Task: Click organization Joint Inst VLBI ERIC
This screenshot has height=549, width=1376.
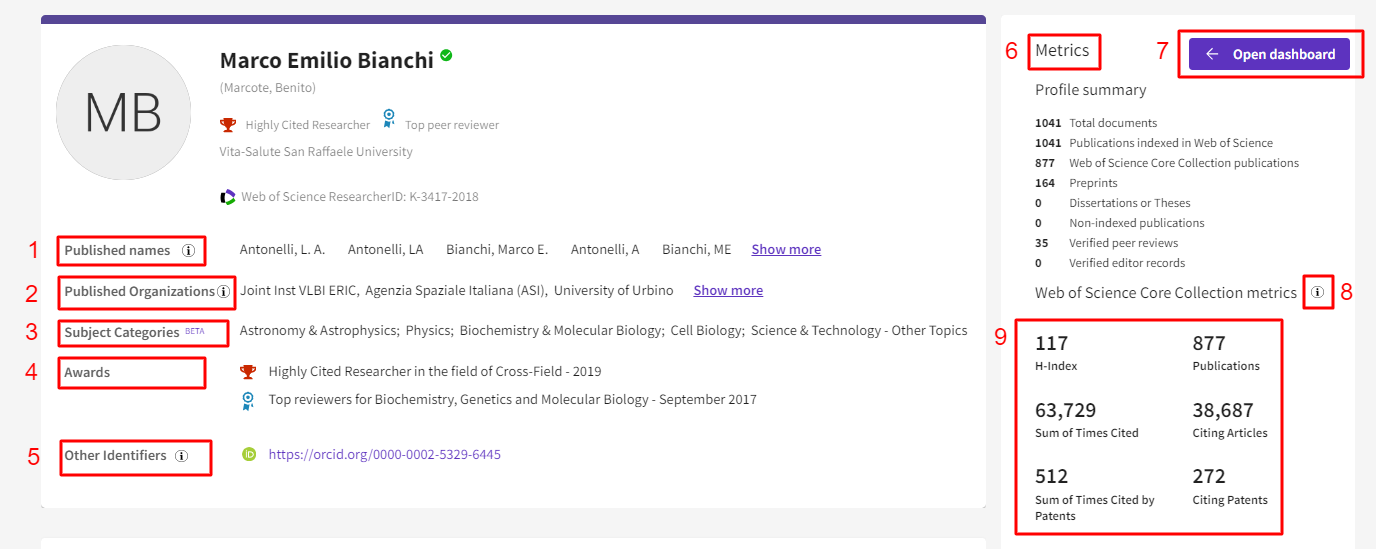Action: click(299, 290)
